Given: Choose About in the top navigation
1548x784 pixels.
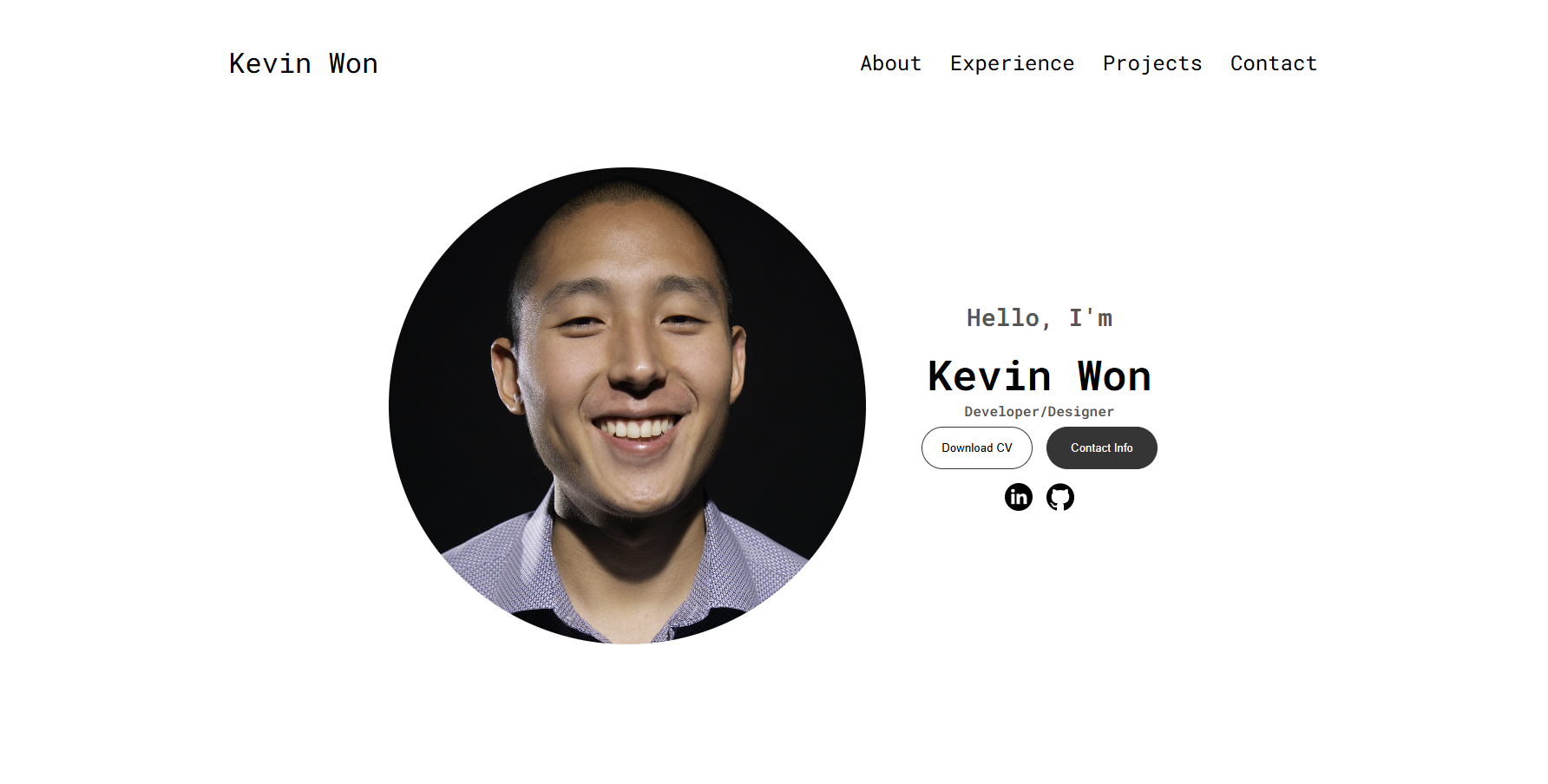Looking at the screenshot, I should [890, 63].
